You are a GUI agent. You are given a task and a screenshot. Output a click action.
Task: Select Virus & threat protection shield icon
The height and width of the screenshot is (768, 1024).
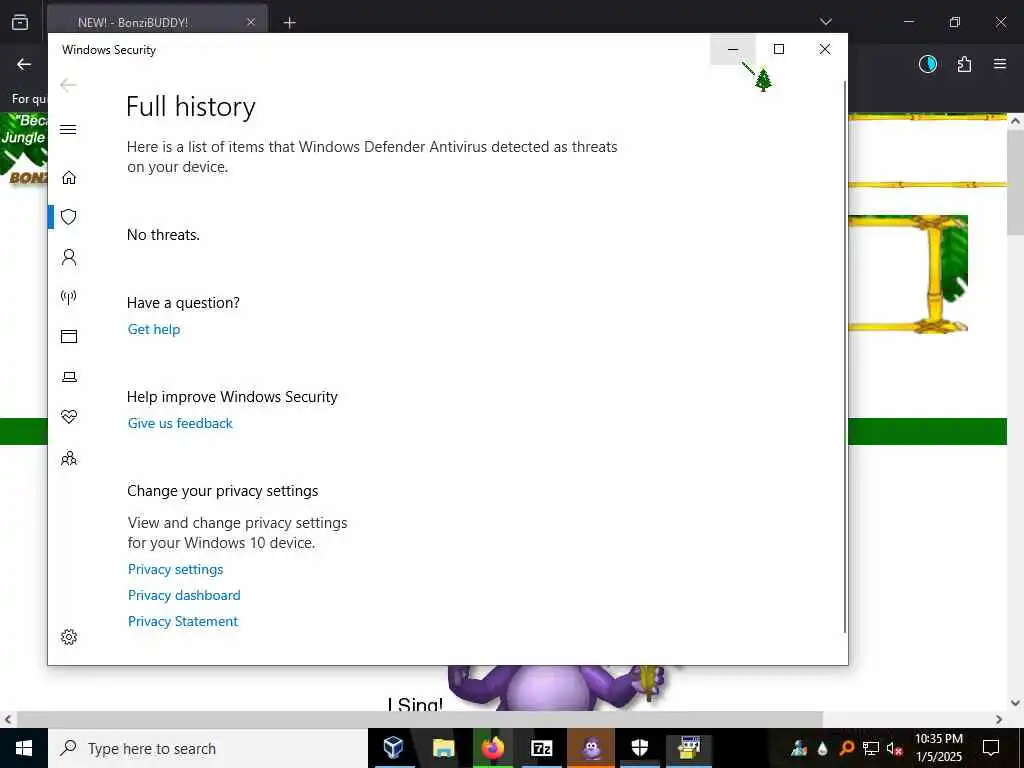coord(69,217)
